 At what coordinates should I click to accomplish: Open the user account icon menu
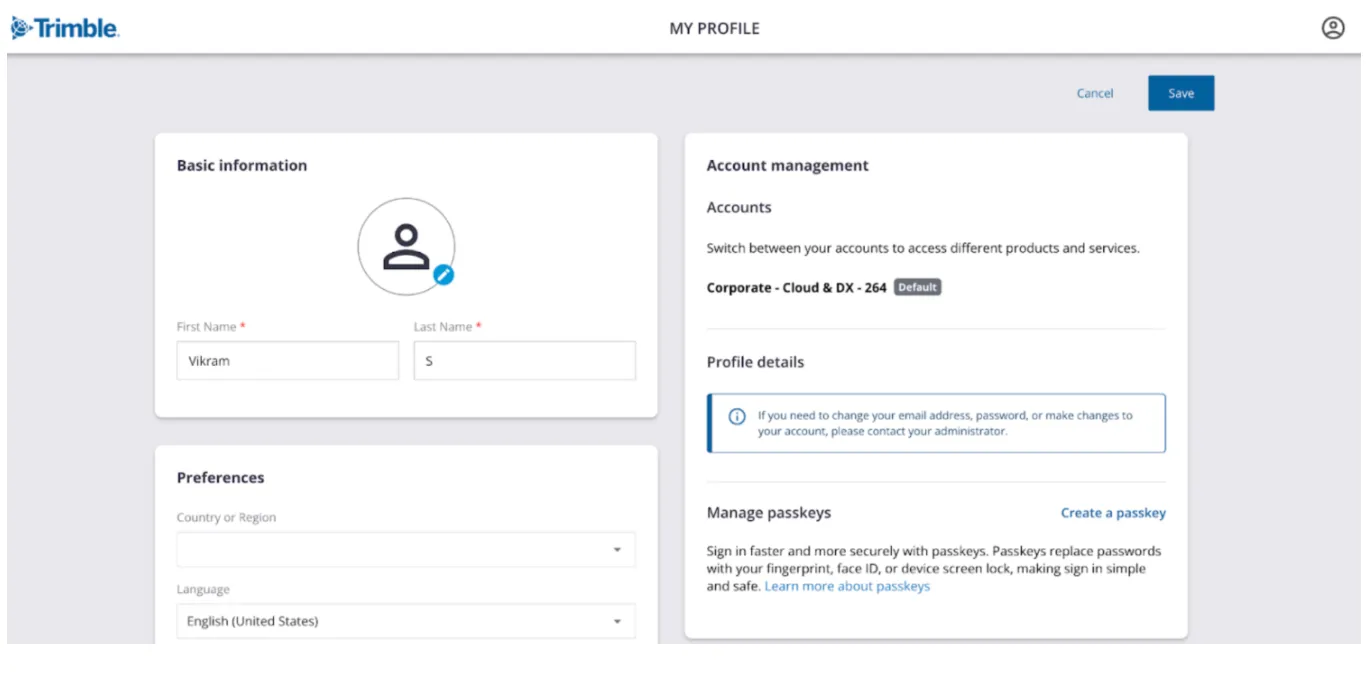coord(1333,28)
